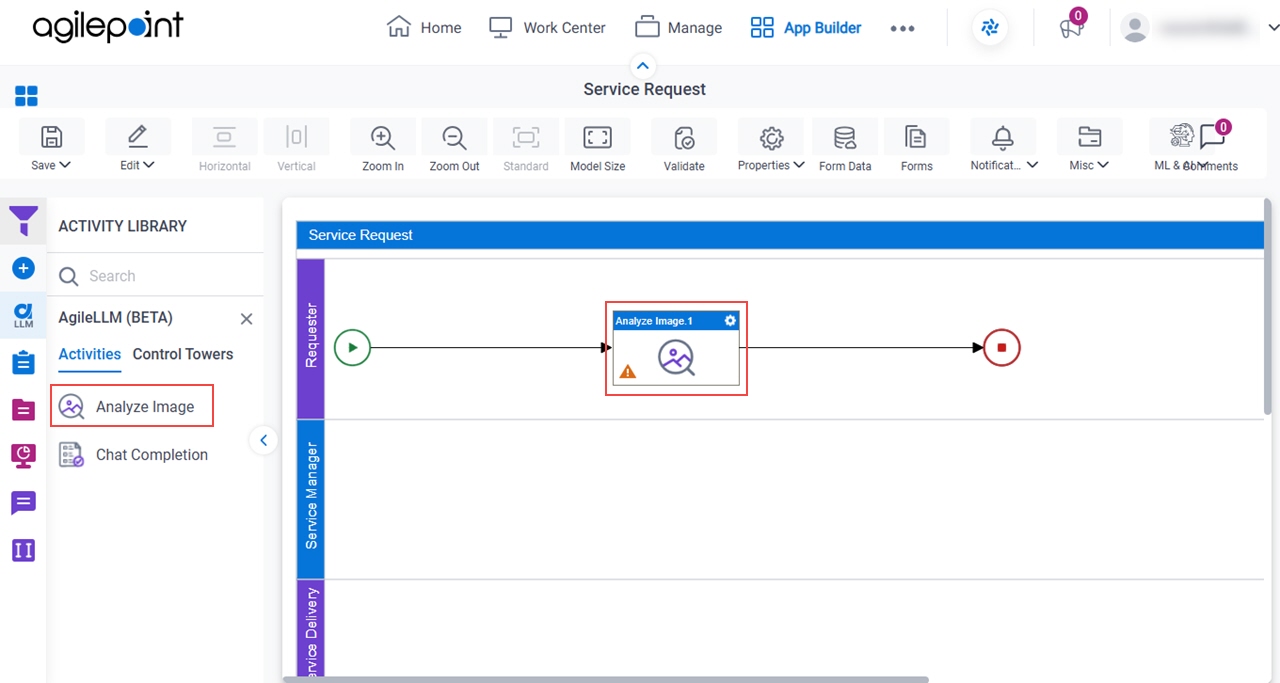Open the Forms icon

pyautogui.click(x=915, y=137)
